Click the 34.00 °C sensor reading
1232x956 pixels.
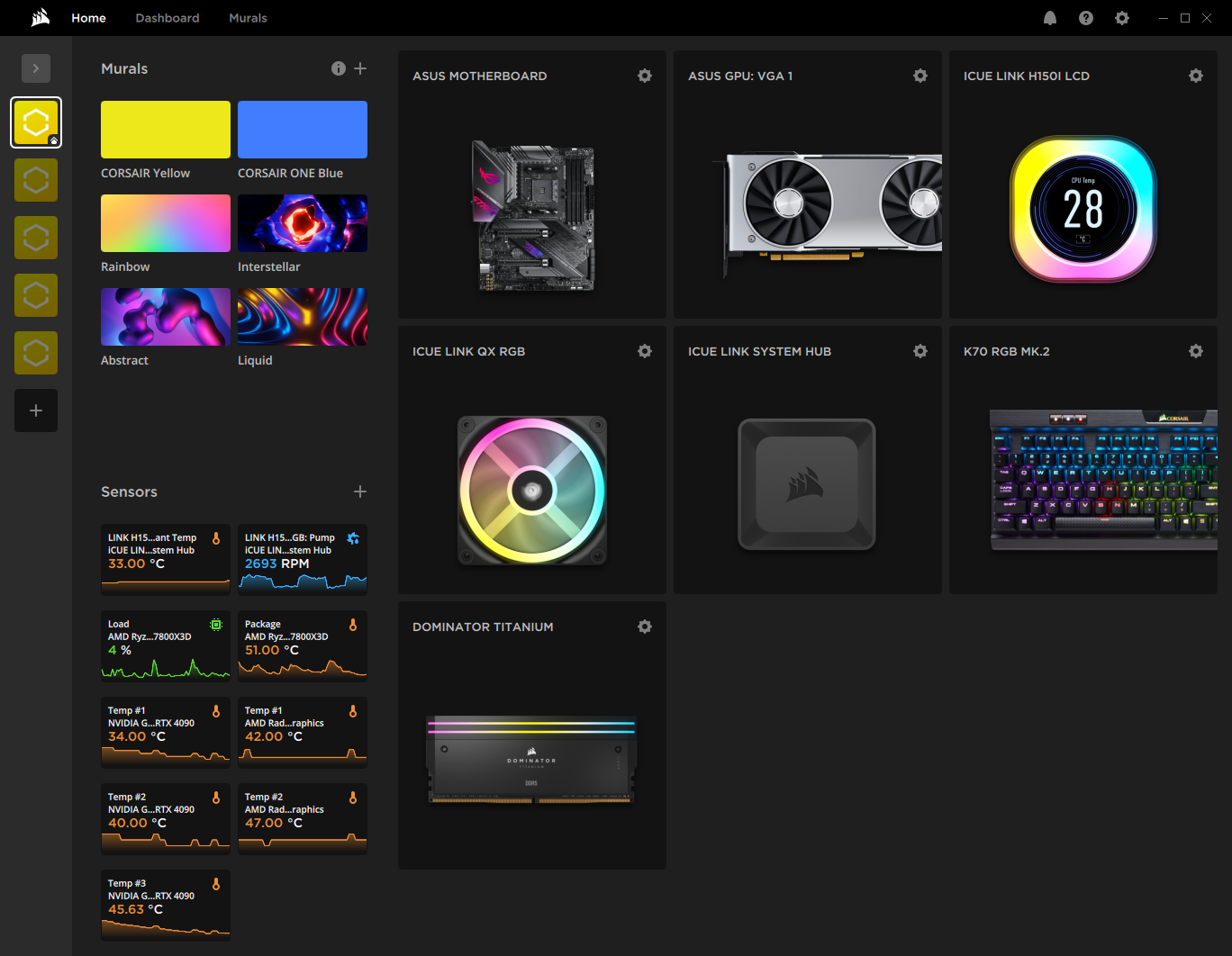pos(137,736)
